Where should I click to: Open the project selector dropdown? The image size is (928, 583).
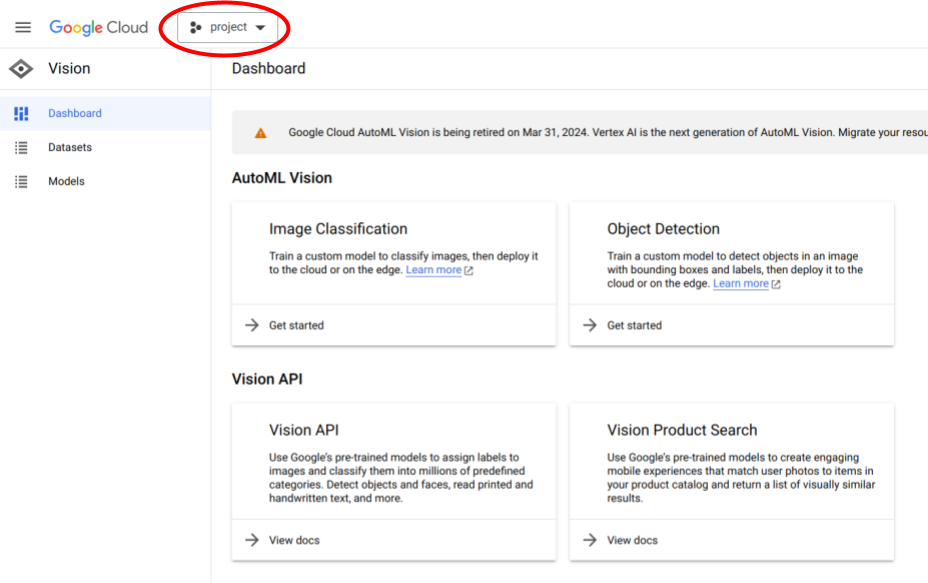pos(228,28)
